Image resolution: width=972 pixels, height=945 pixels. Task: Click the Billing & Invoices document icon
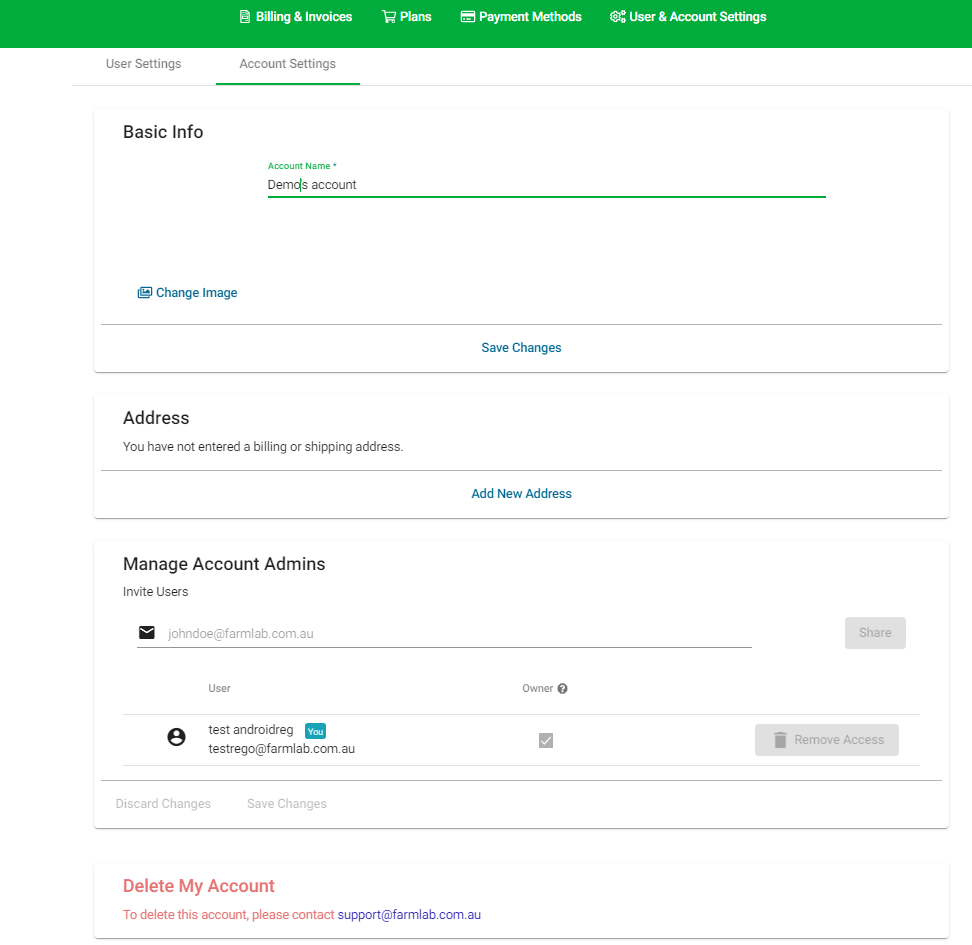pos(245,17)
